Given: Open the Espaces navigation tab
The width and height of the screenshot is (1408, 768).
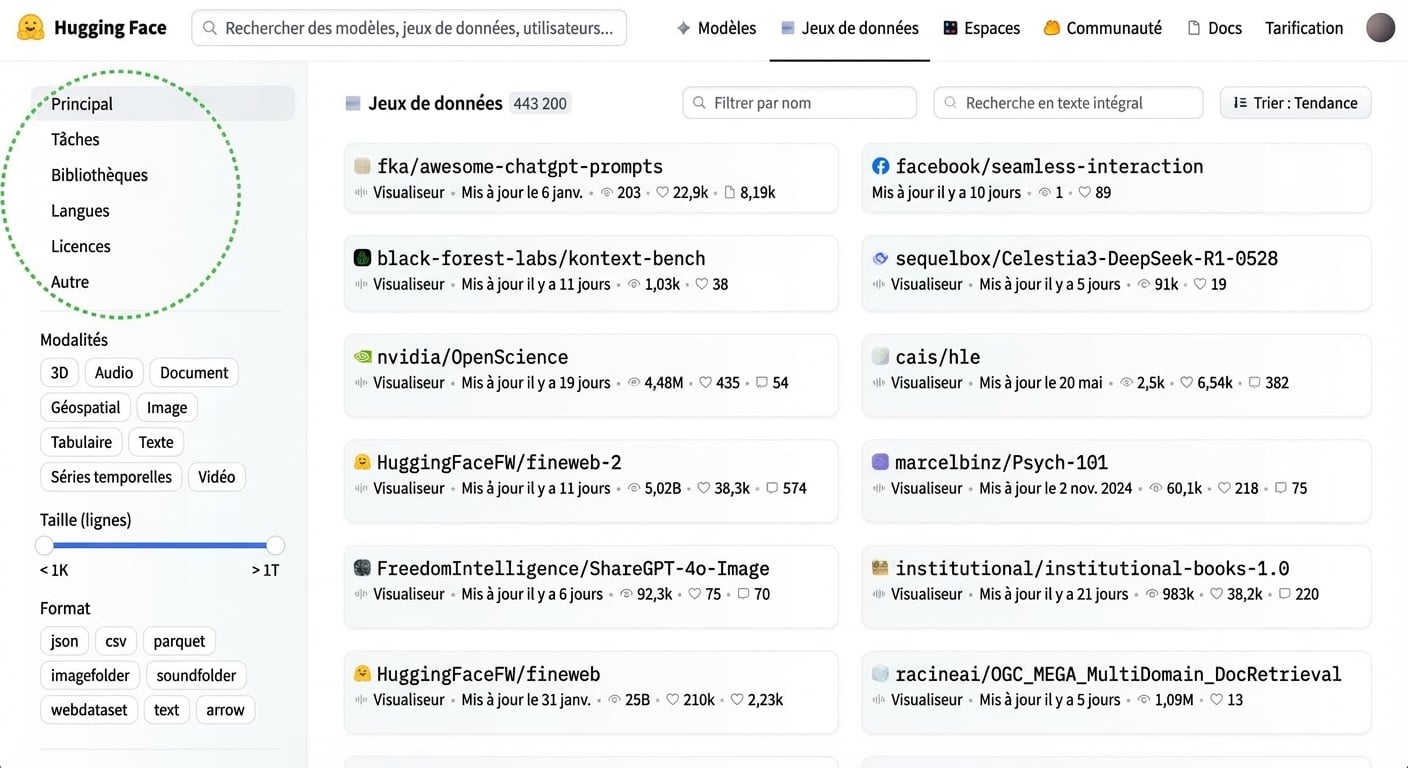Looking at the screenshot, I should tap(981, 28).
